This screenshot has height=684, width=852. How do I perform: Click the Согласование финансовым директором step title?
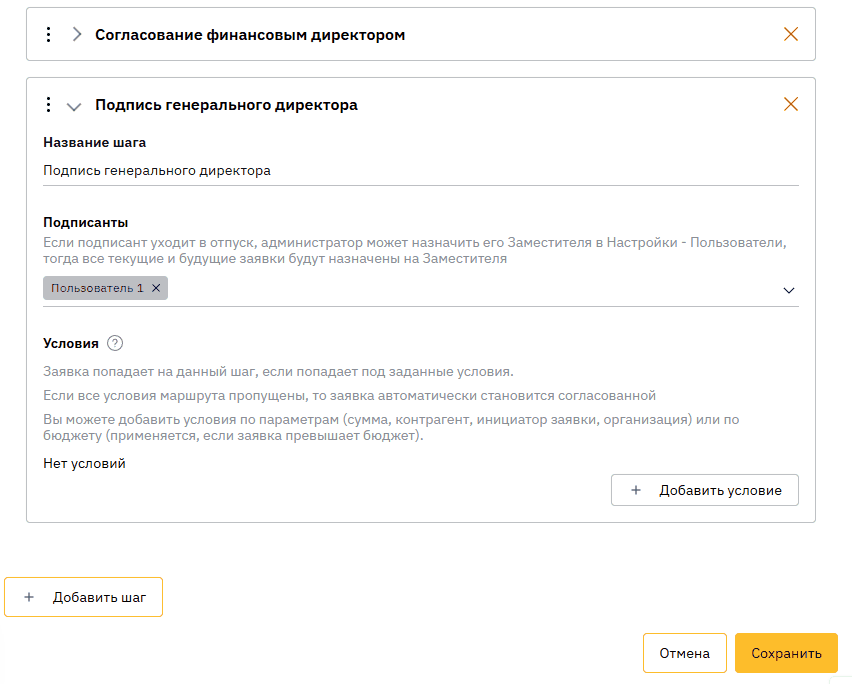coord(250,35)
